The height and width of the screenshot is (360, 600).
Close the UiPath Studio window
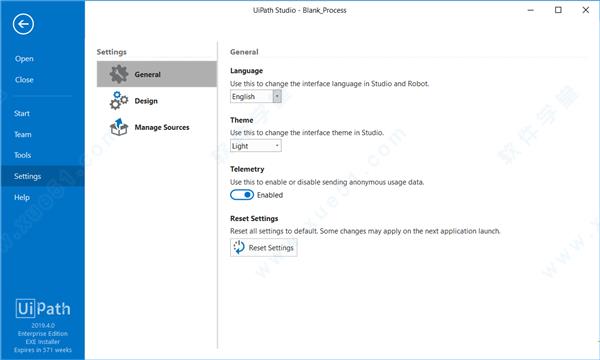tap(586, 10)
